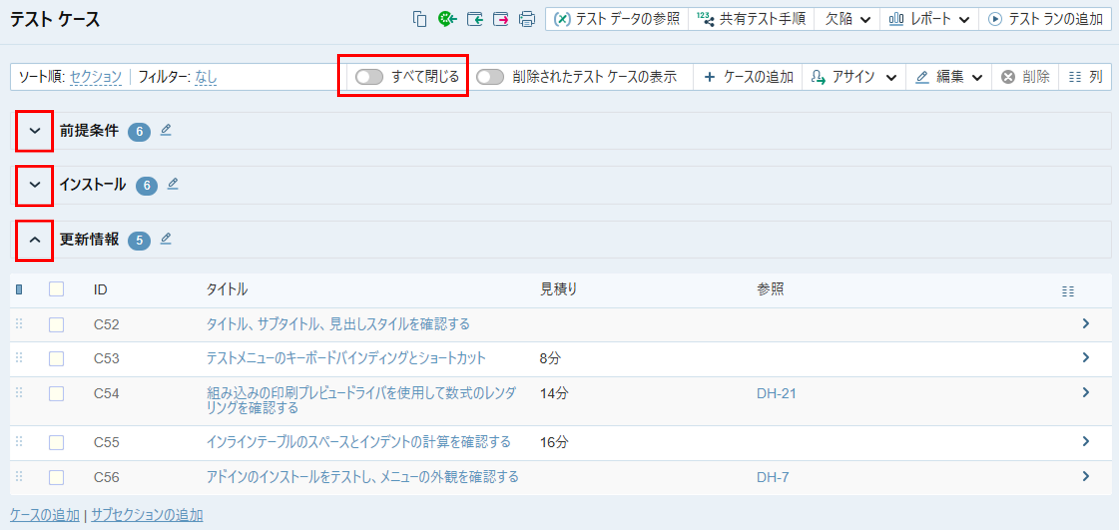
Task: Click the サブセクションの追加 link
Action: point(147,515)
